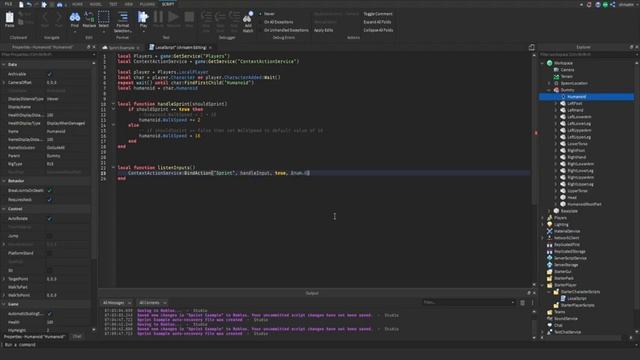Open the Find binoculars tool
Image resolution: width=640 pixels, height=360 pixels.
click(x=75, y=17)
